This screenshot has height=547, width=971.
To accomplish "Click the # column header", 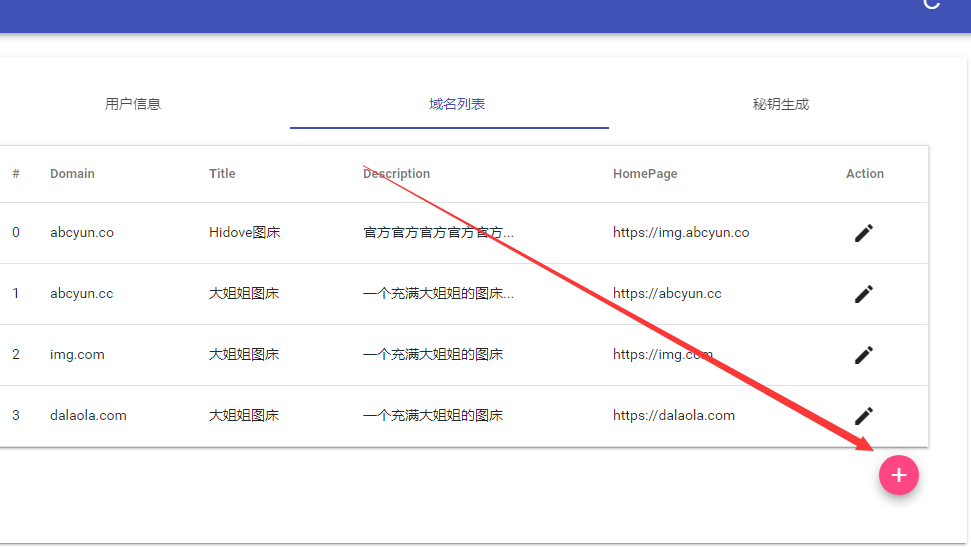I will 16,173.
